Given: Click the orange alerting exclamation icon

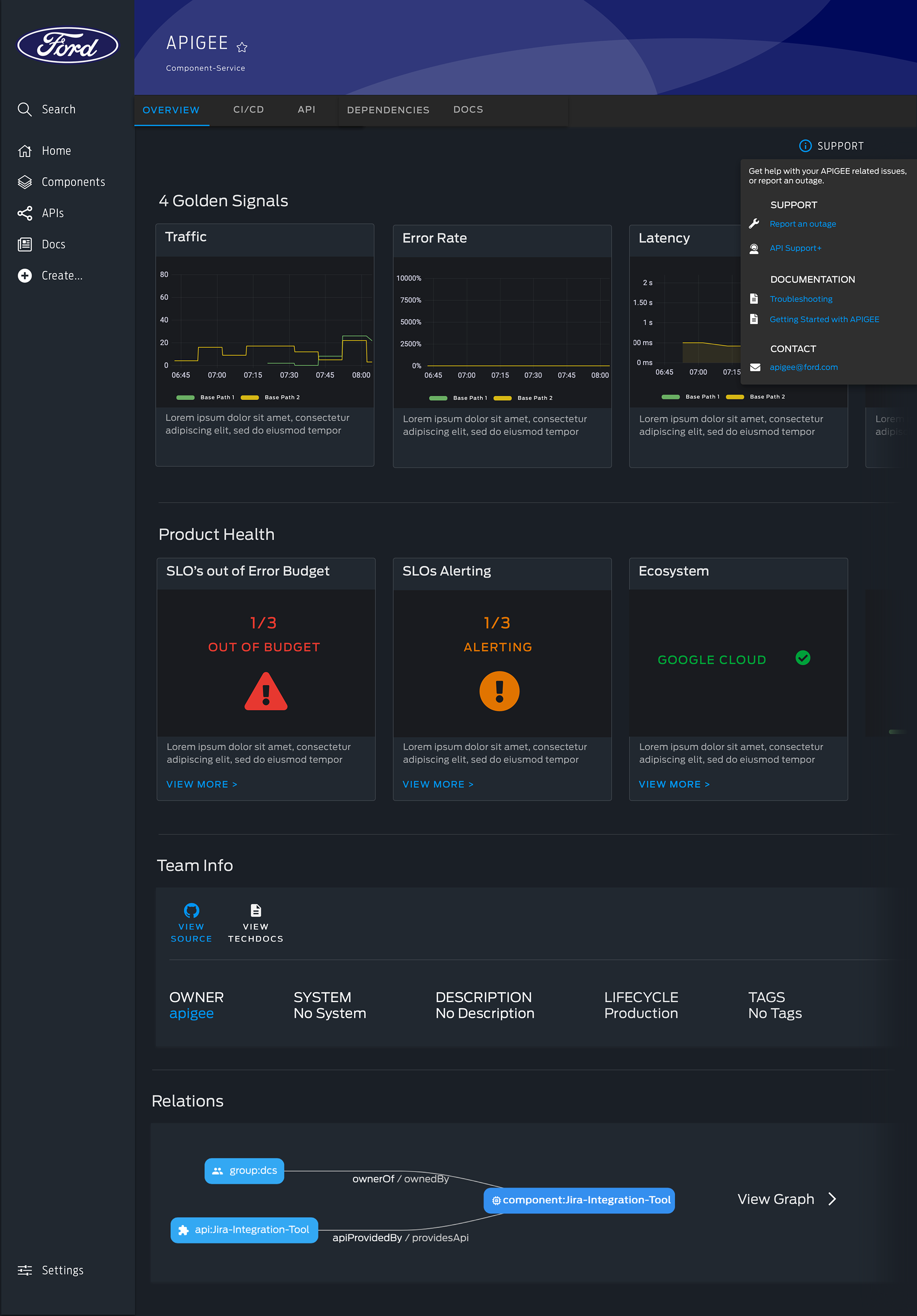Looking at the screenshot, I should point(499,691).
